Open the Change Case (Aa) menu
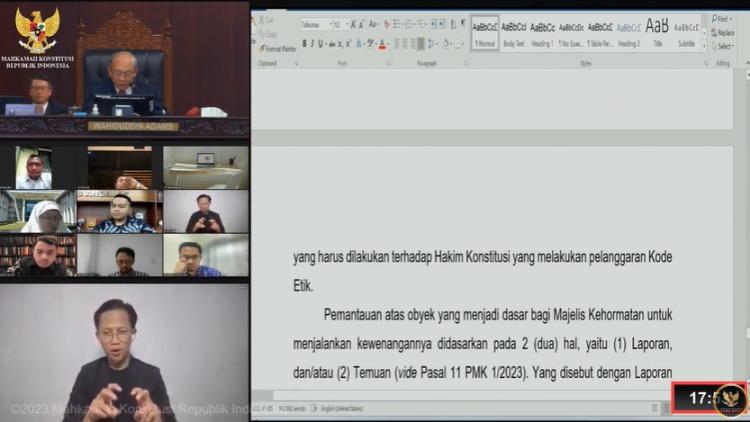This screenshot has height=422, width=750. click(374, 24)
